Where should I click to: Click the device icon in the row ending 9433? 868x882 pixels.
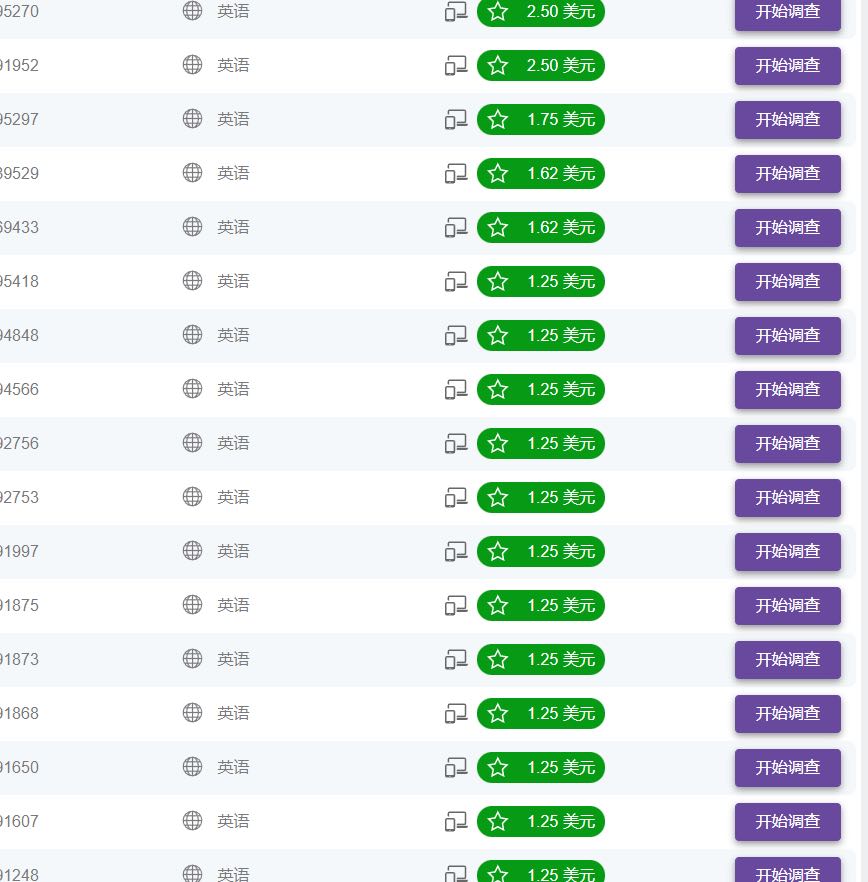(x=456, y=227)
